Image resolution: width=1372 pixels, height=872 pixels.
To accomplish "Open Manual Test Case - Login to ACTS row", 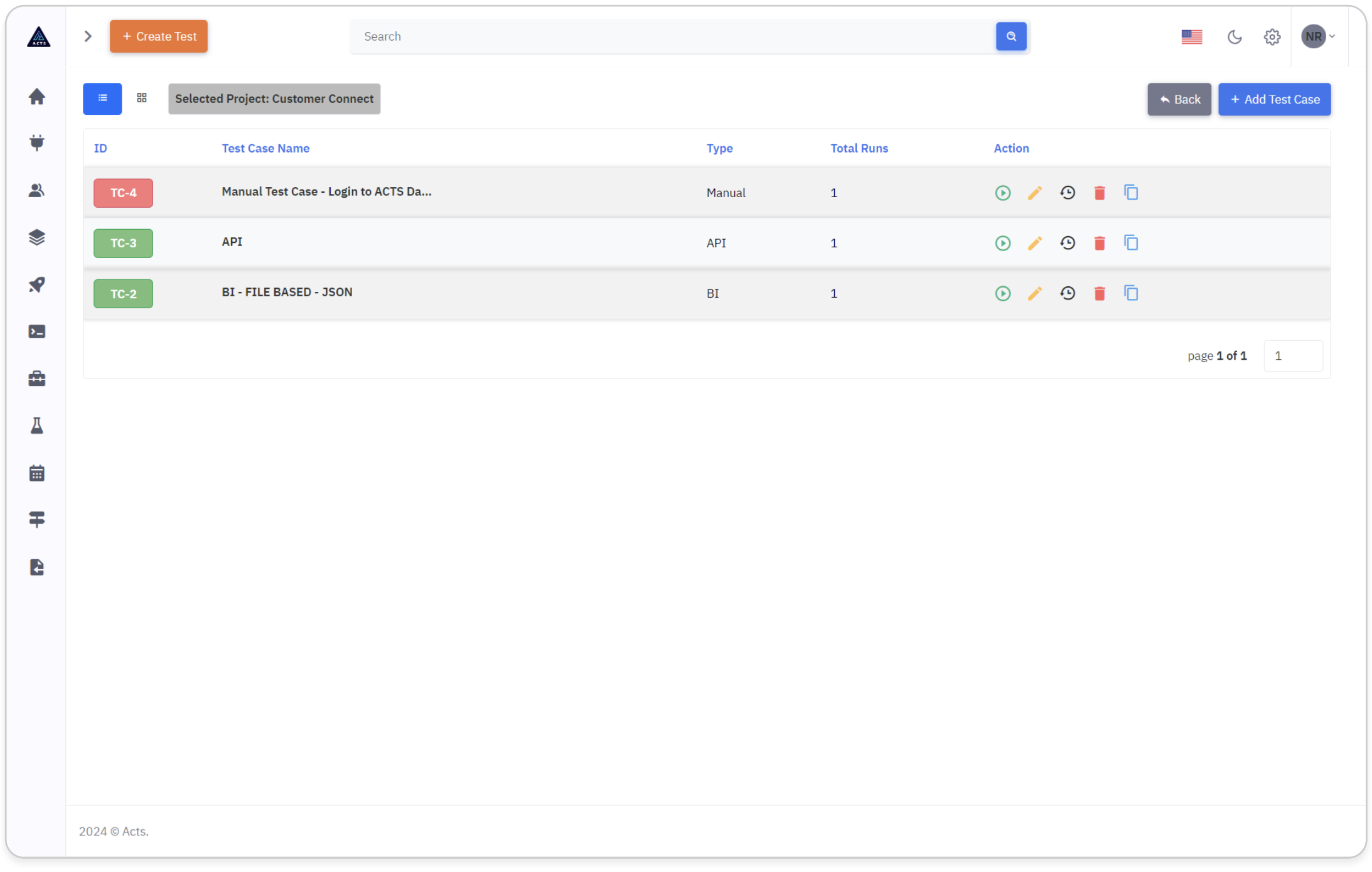I will [326, 191].
